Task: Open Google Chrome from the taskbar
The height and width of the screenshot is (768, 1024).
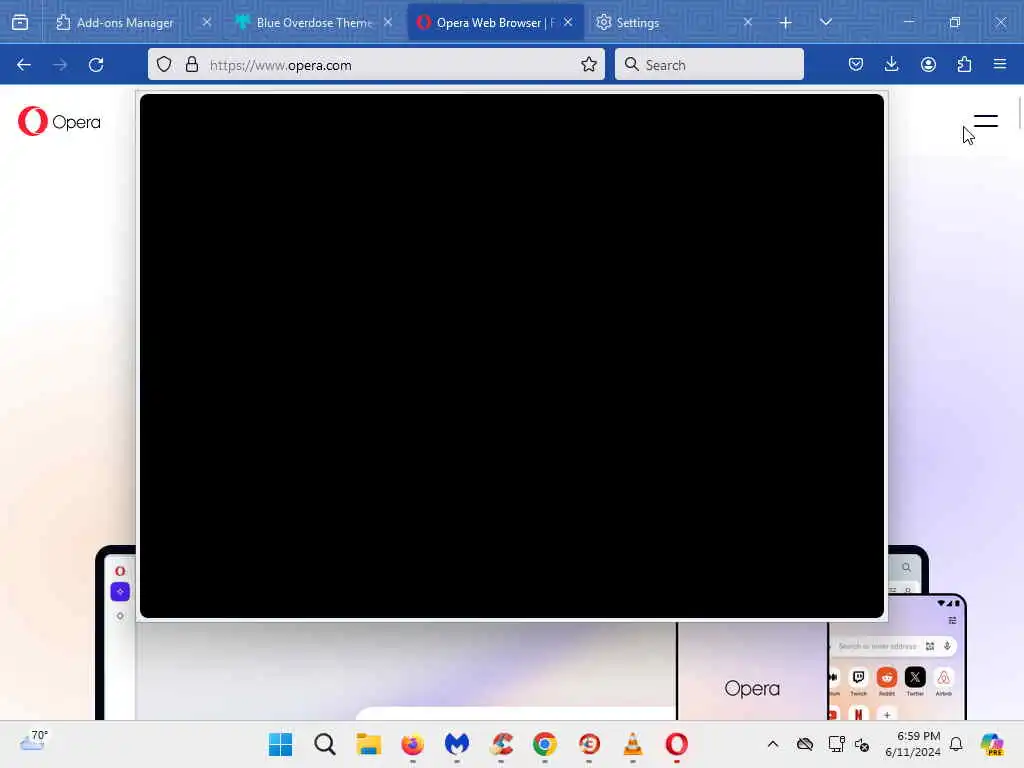Action: [x=545, y=744]
